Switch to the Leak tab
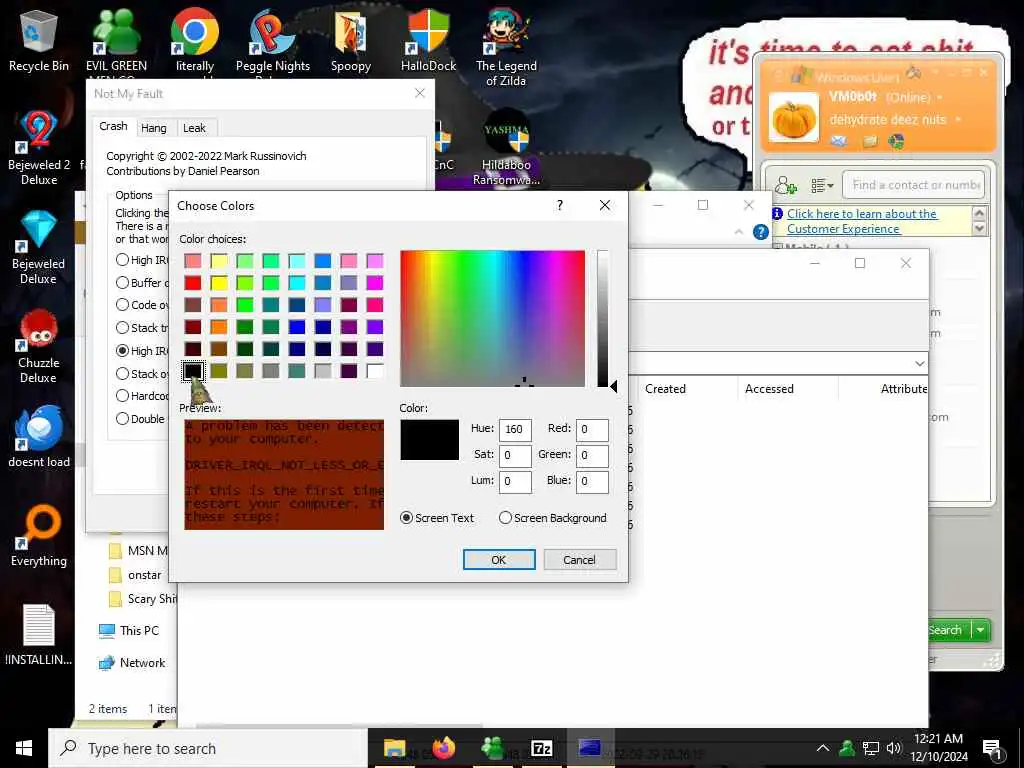 coord(194,128)
